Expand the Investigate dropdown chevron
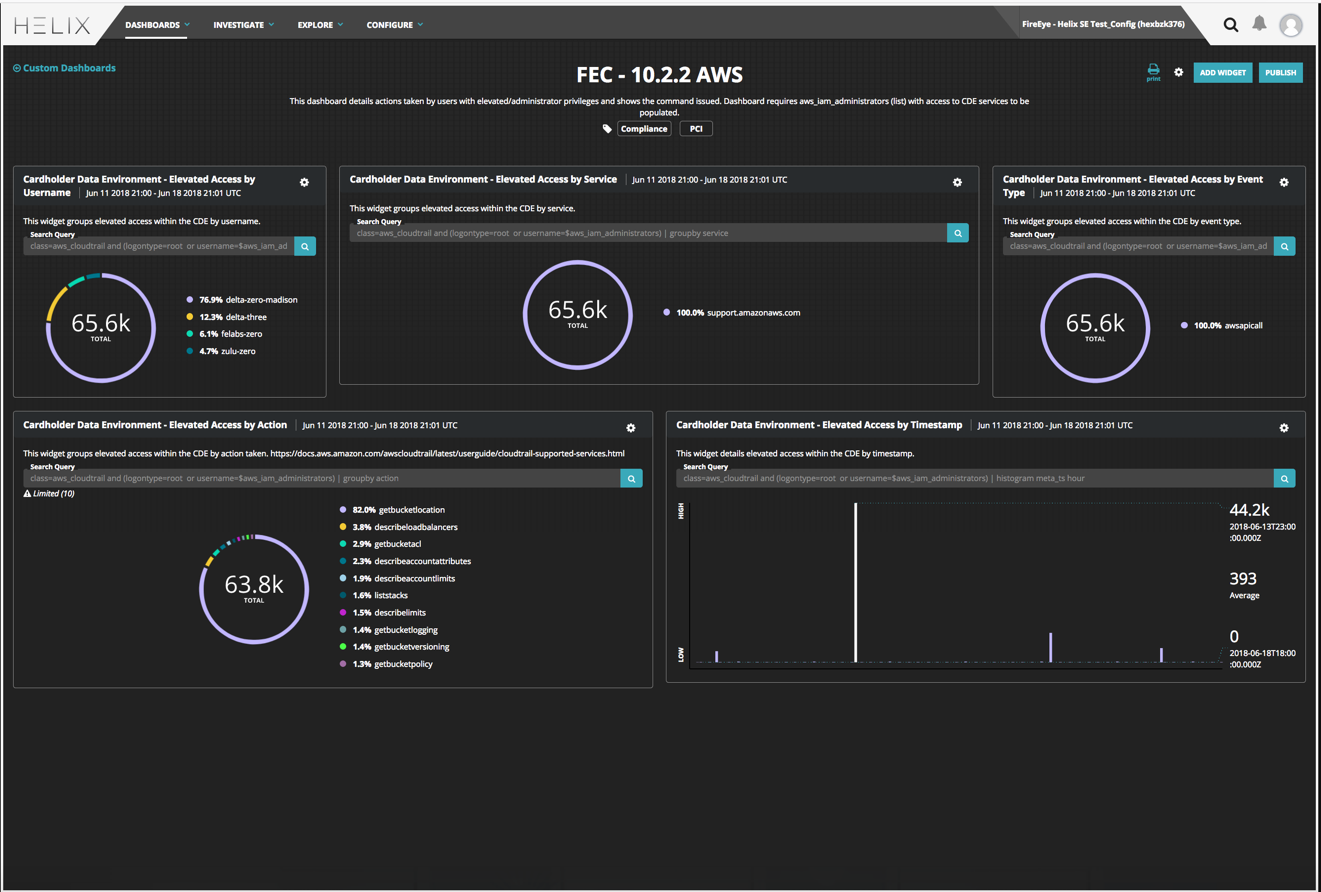 click(x=271, y=25)
